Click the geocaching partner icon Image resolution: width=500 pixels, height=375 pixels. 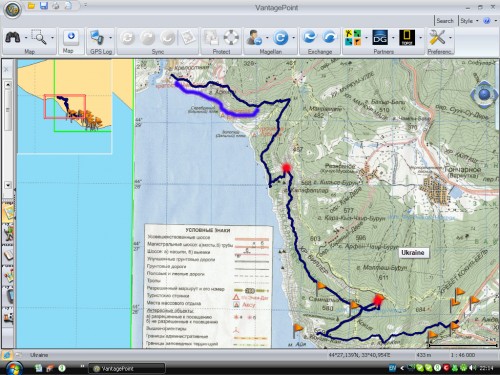(353, 38)
